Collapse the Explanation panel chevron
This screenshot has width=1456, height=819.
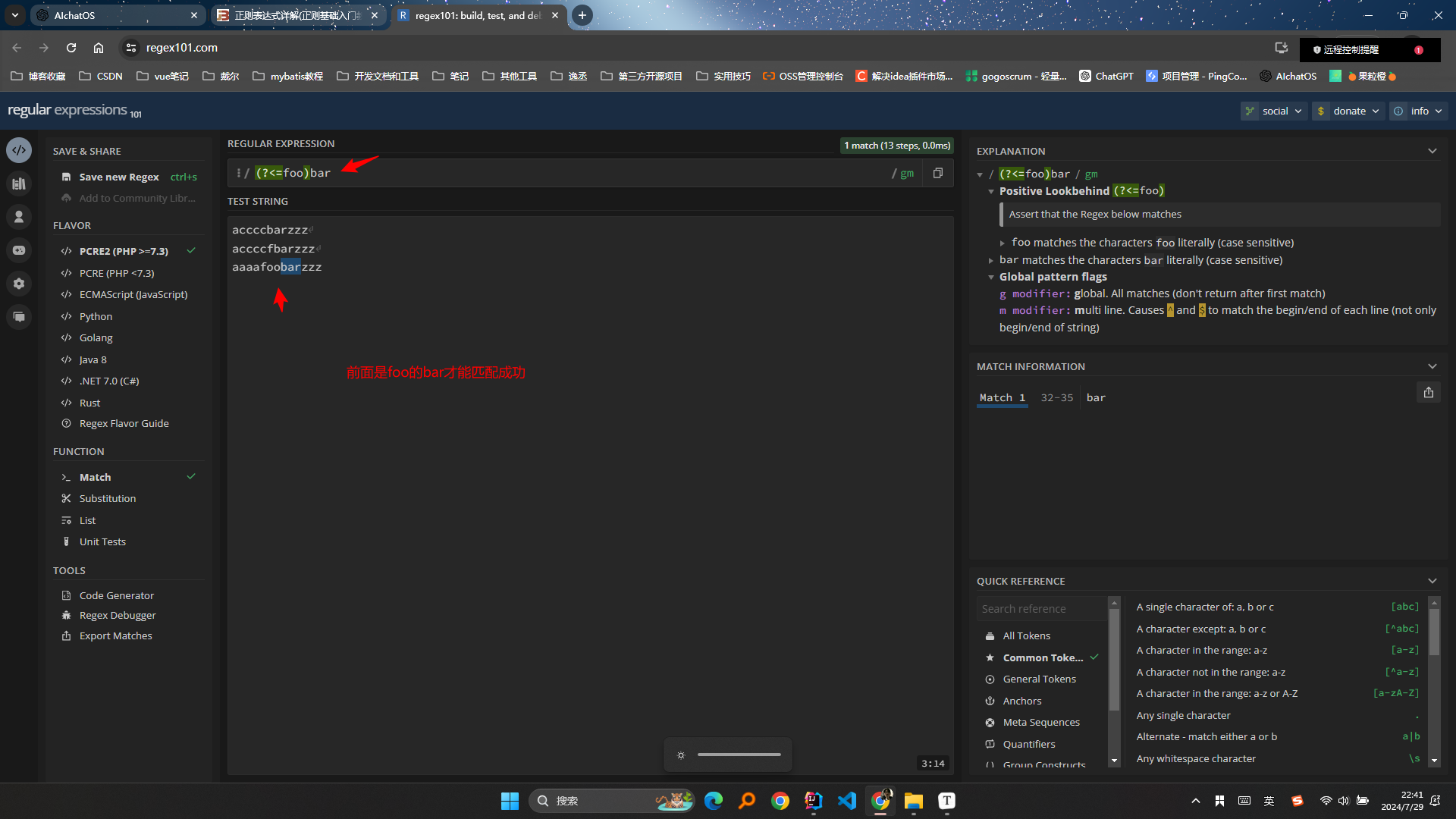(1432, 151)
